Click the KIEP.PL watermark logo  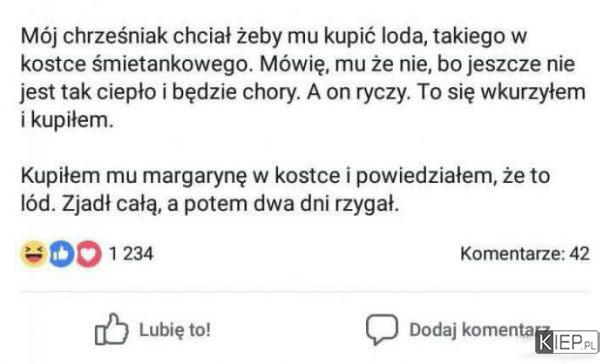tap(567, 343)
